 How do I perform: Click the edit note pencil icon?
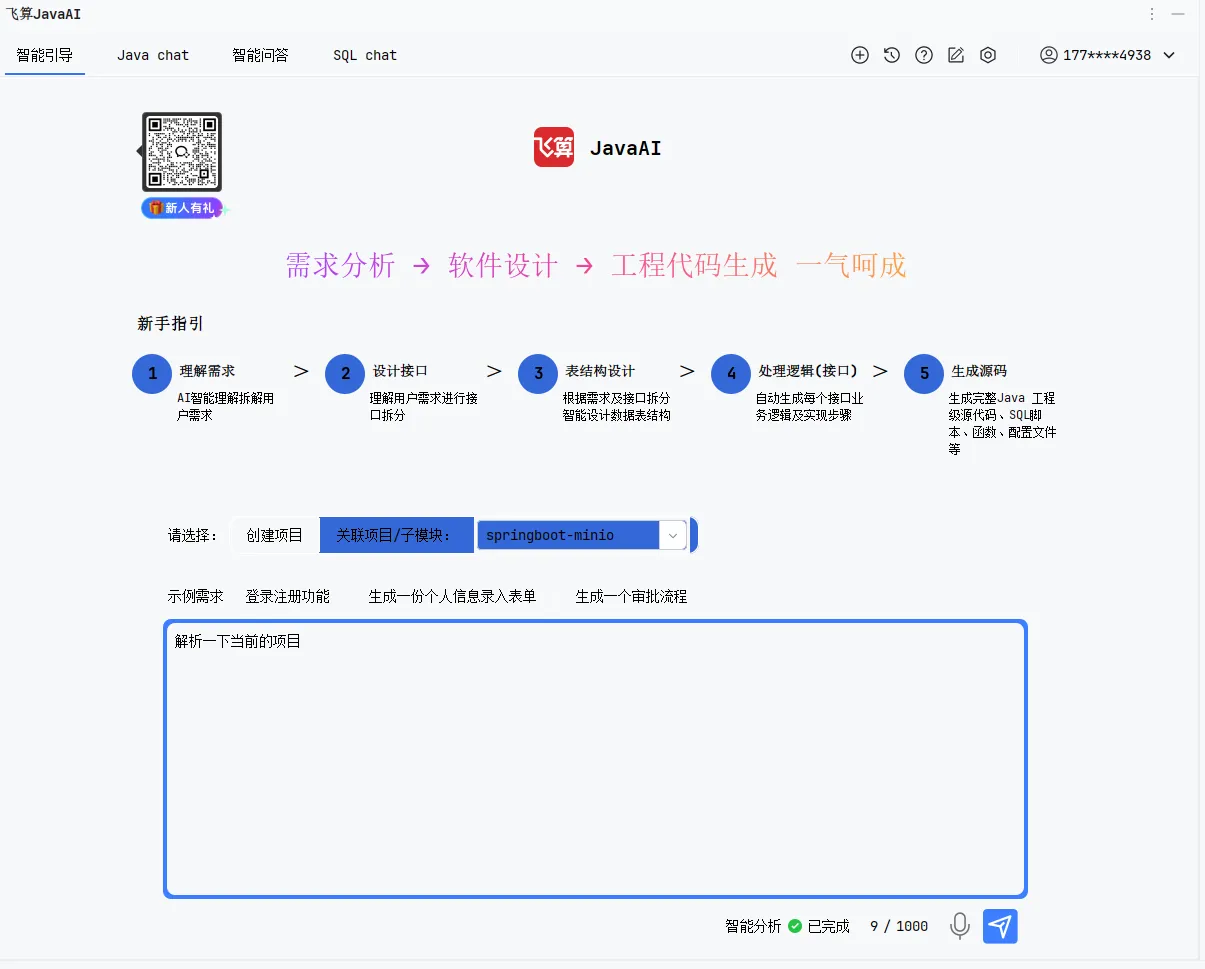956,55
